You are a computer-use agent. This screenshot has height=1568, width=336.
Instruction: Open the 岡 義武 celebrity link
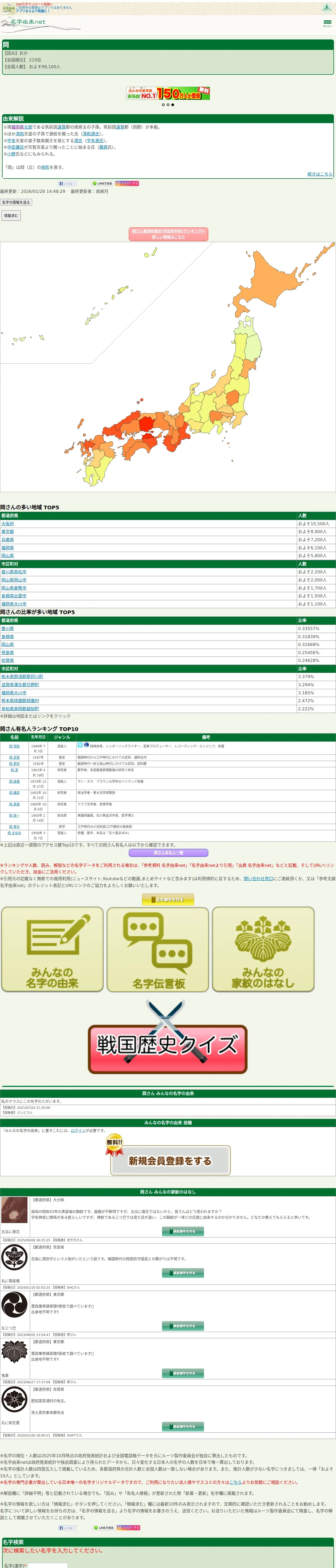tap(14, 793)
